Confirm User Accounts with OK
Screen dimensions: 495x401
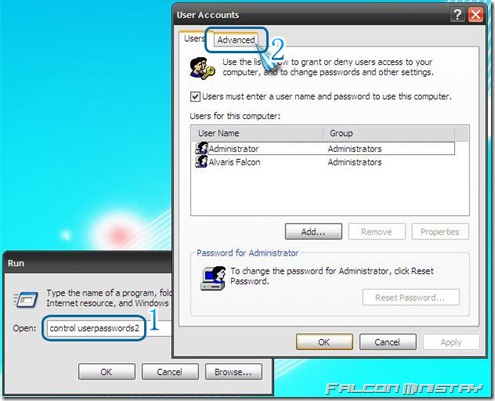click(x=324, y=342)
